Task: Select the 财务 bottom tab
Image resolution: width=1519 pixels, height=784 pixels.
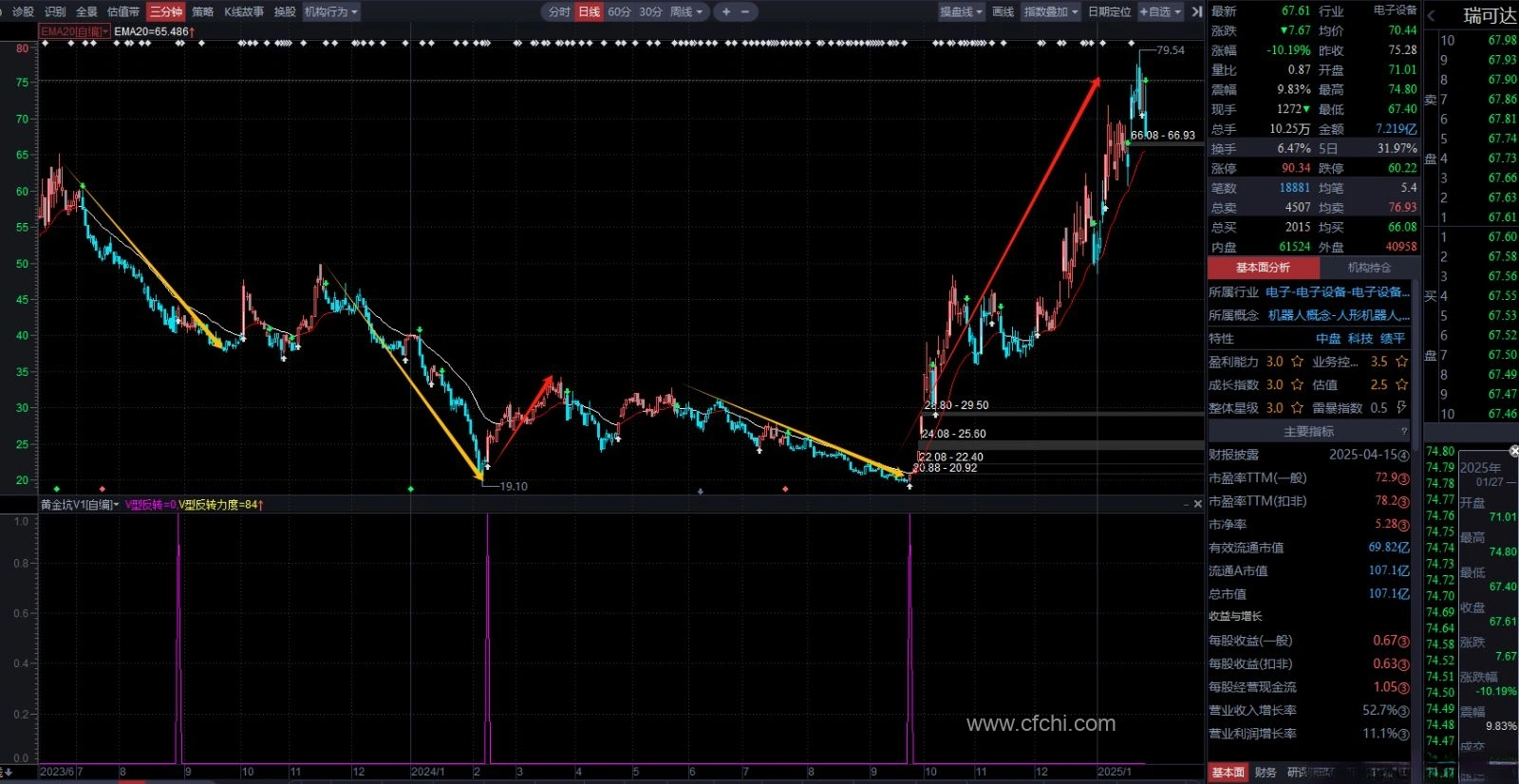Action: [1266, 773]
